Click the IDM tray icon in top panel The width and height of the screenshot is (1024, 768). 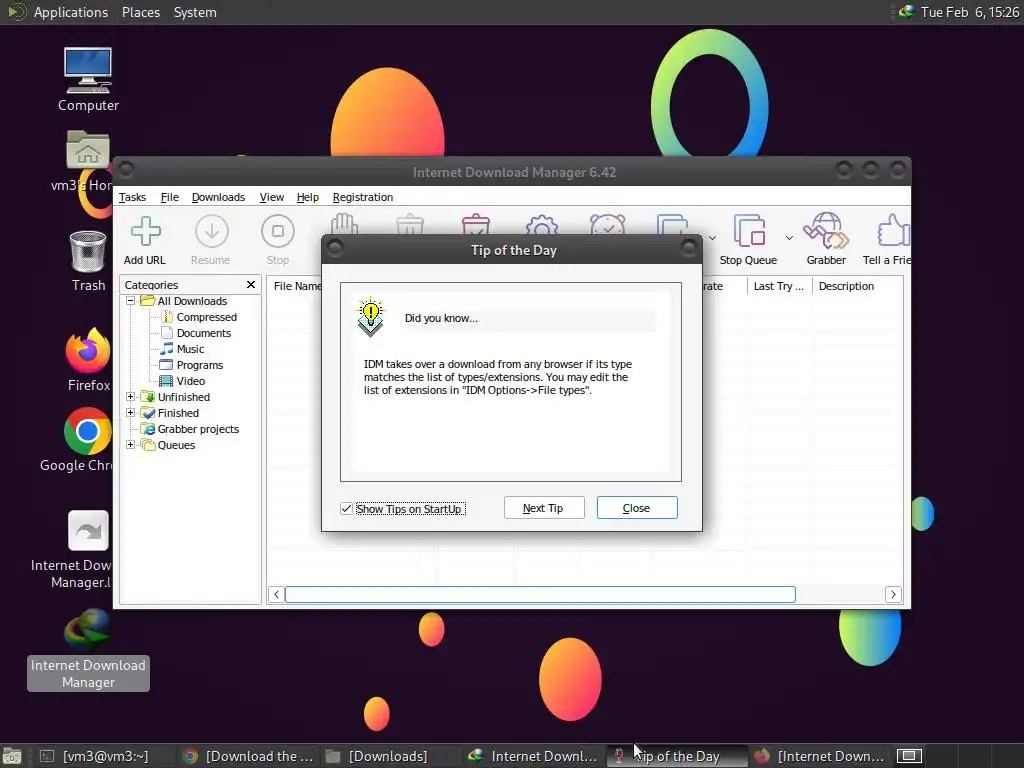click(x=906, y=12)
